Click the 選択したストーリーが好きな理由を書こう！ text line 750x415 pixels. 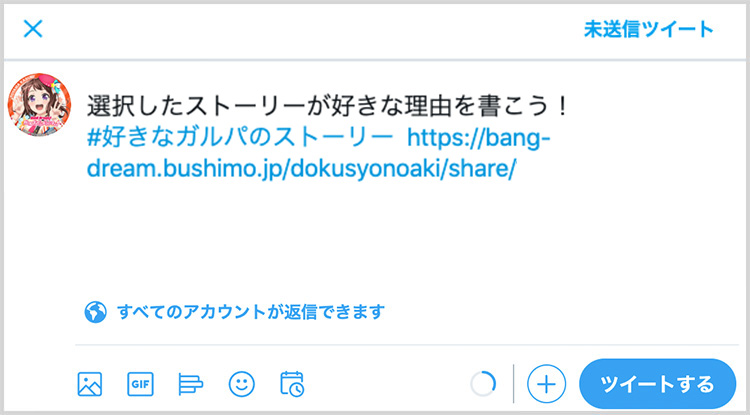(327, 106)
